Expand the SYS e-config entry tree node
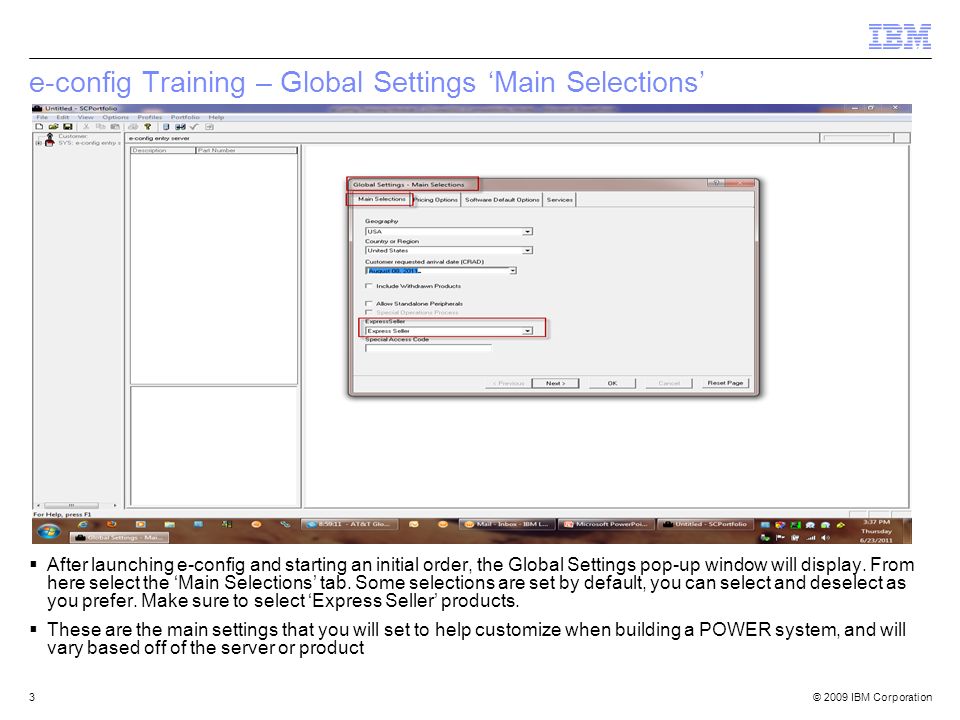 pyautogui.click(x=39, y=143)
